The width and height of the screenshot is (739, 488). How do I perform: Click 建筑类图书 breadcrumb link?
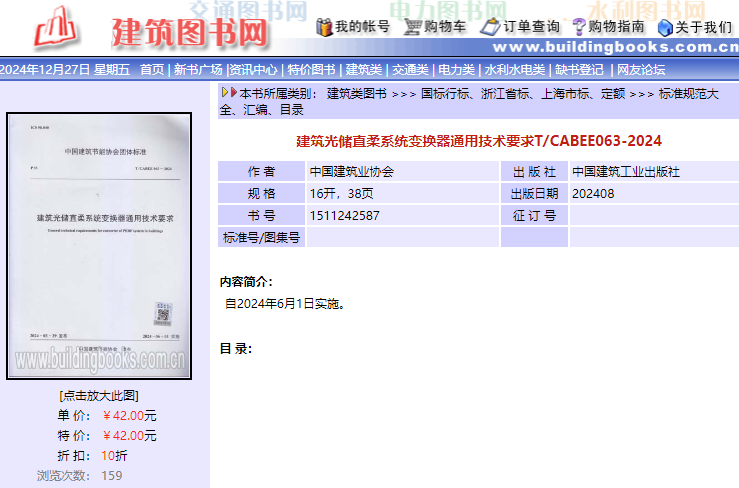pyautogui.click(x=357, y=93)
